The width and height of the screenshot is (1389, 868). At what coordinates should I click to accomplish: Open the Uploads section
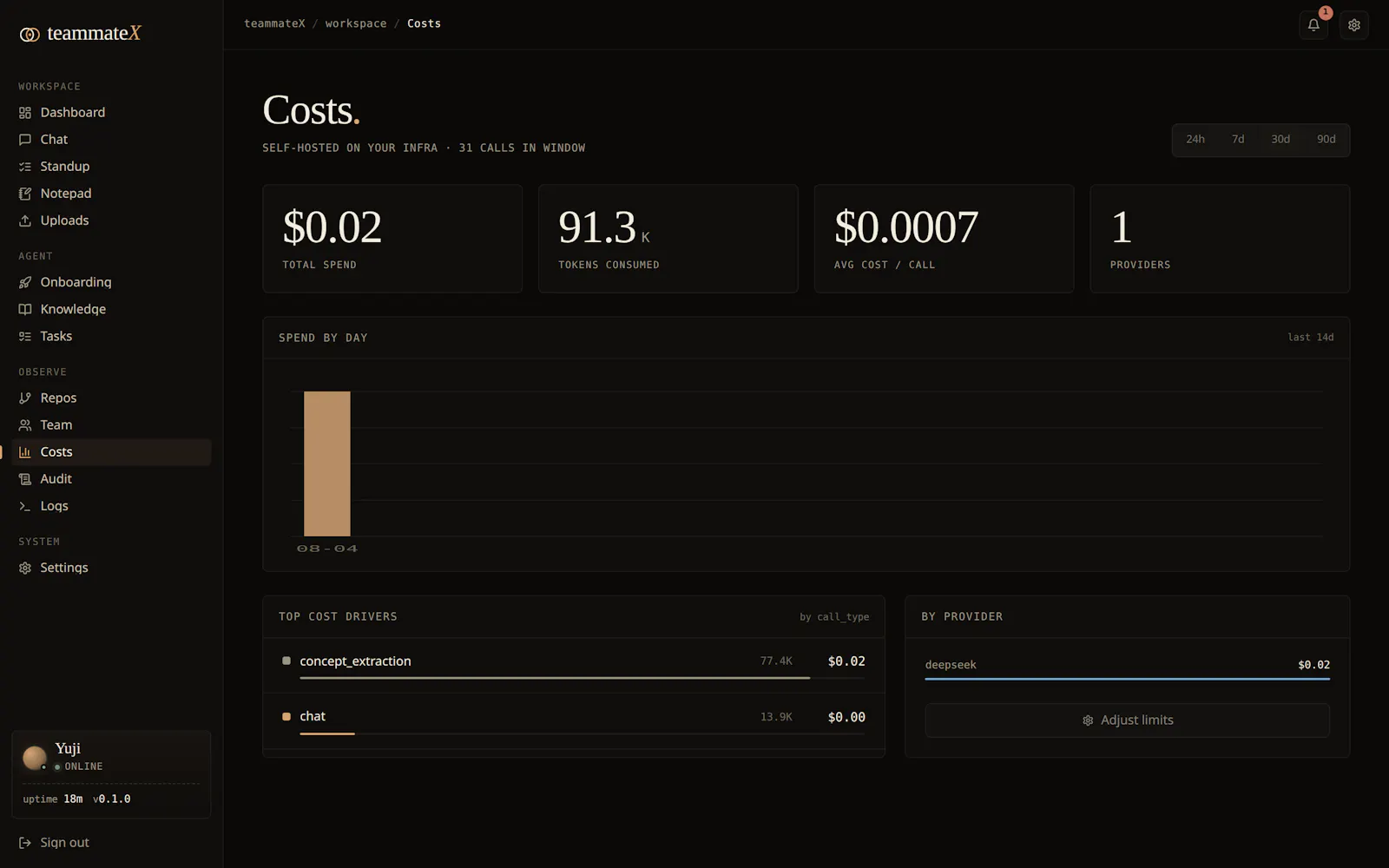point(111,220)
